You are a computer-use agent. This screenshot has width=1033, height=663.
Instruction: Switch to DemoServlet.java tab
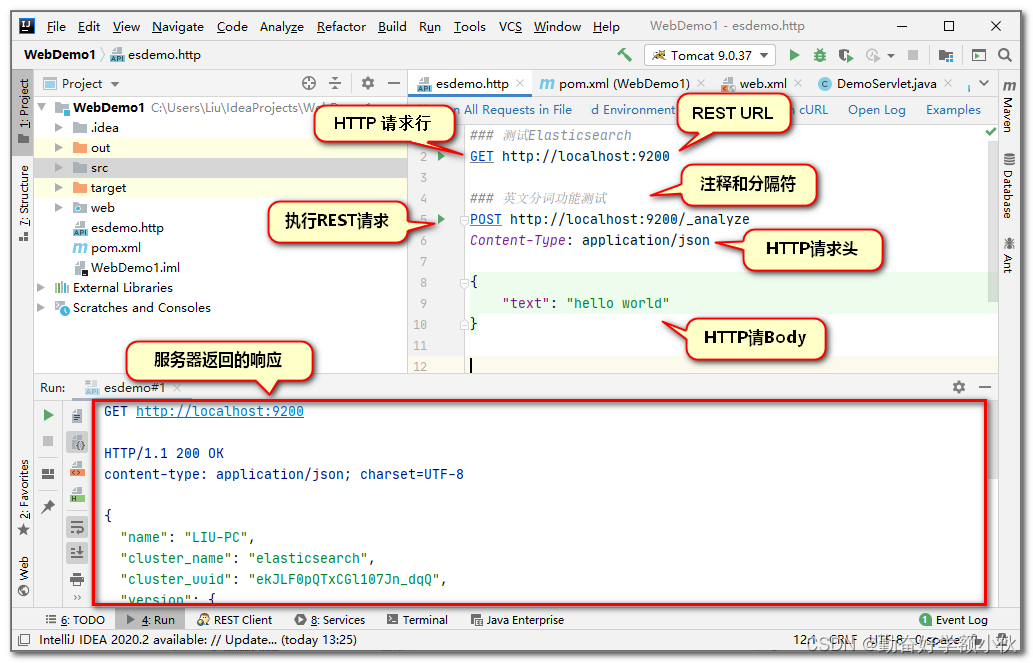pos(885,84)
